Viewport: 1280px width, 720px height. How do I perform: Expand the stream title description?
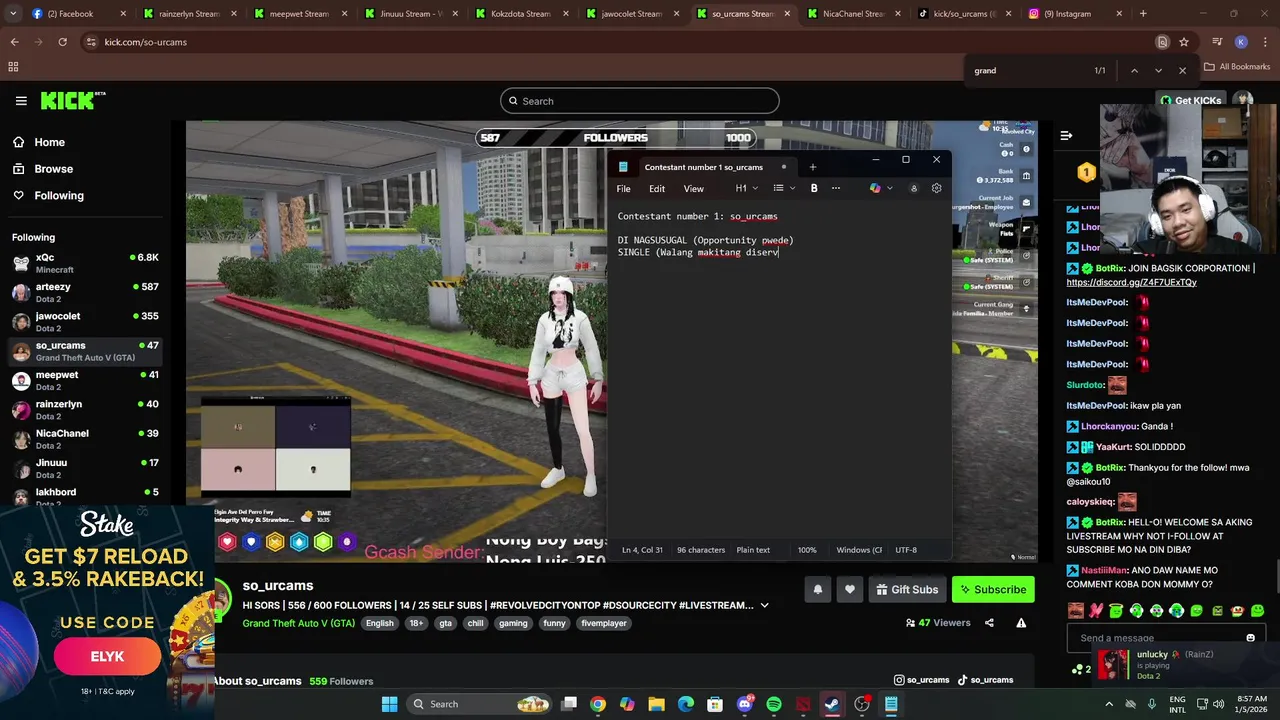click(x=764, y=605)
